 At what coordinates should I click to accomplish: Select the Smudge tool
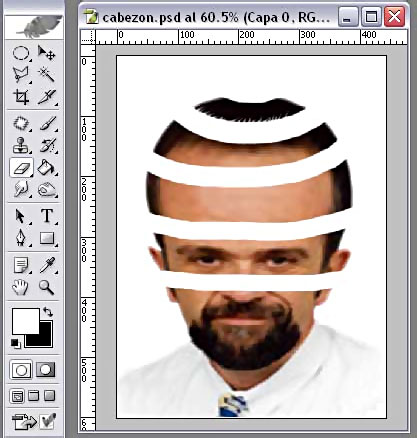[x=21, y=189]
